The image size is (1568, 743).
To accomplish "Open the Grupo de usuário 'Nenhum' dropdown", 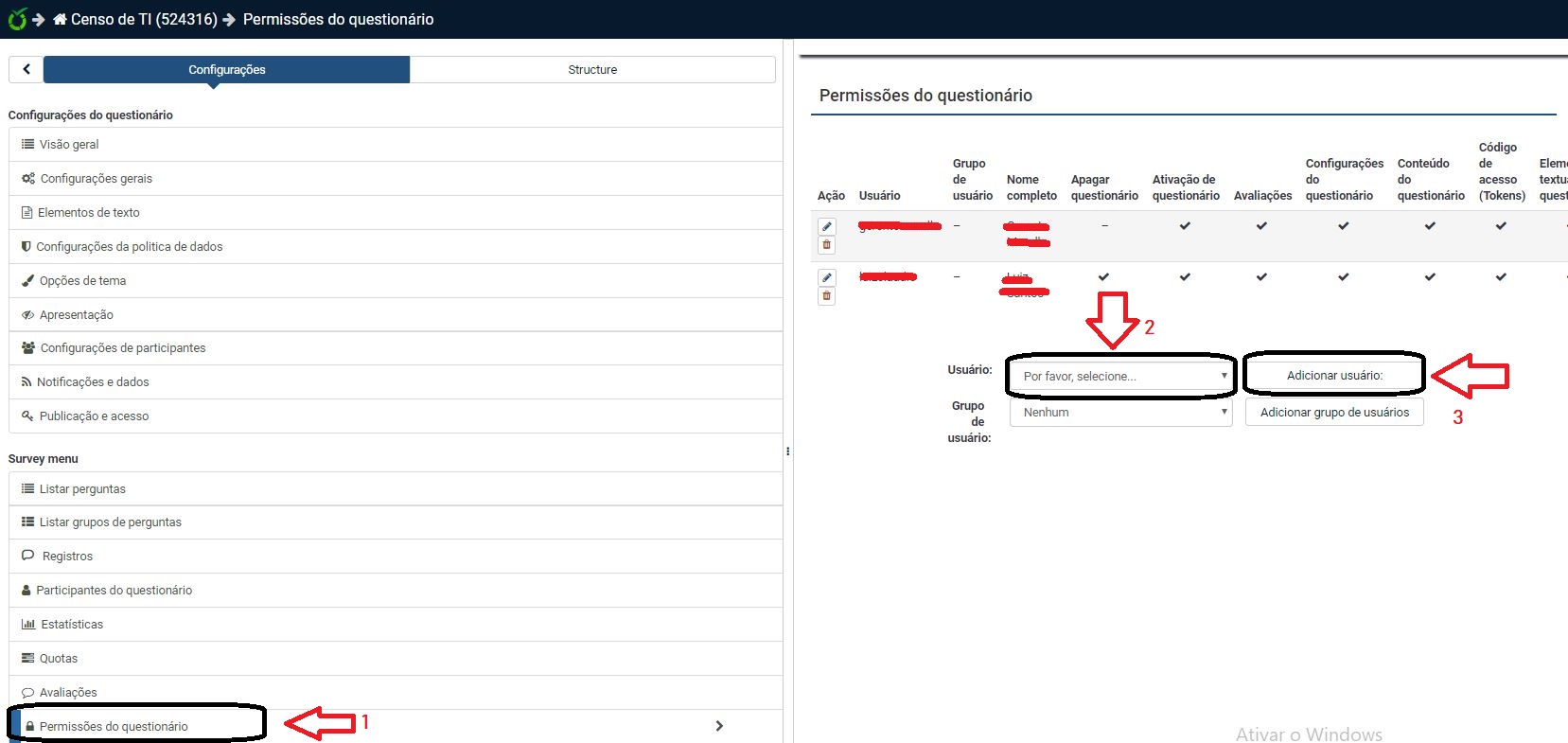I will point(1120,412).
